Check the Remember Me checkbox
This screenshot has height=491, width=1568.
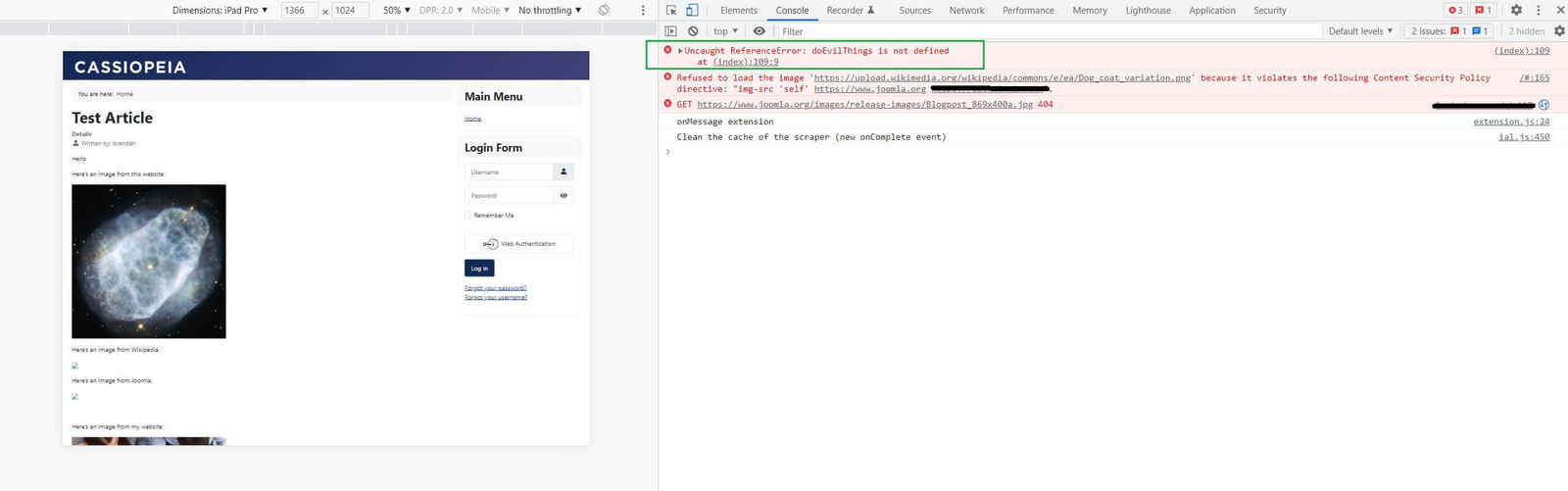[x=468, y=216]
